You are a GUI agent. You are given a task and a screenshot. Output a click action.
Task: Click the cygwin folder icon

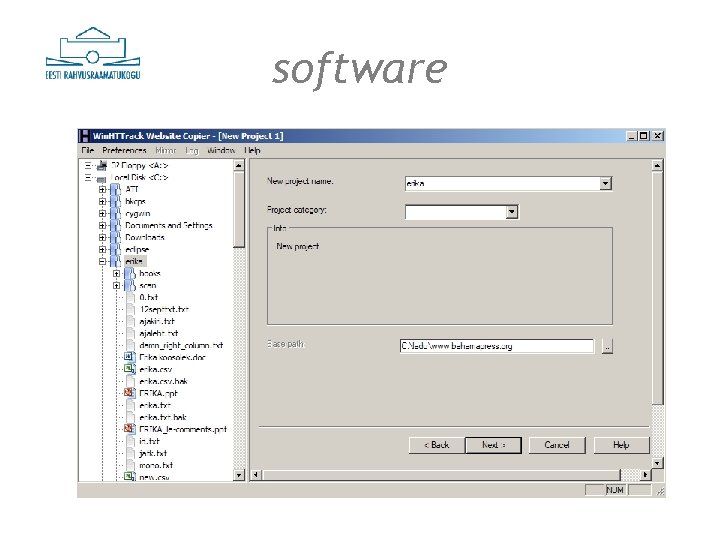(x=116, y=214)
